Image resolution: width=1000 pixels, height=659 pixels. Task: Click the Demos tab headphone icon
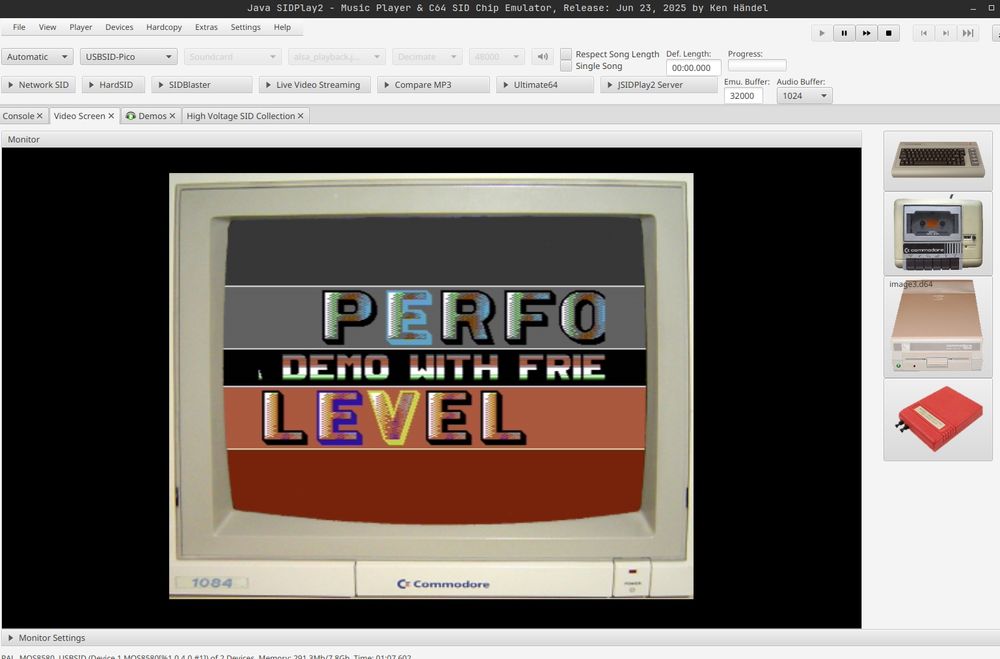click(x=131, y=116)
